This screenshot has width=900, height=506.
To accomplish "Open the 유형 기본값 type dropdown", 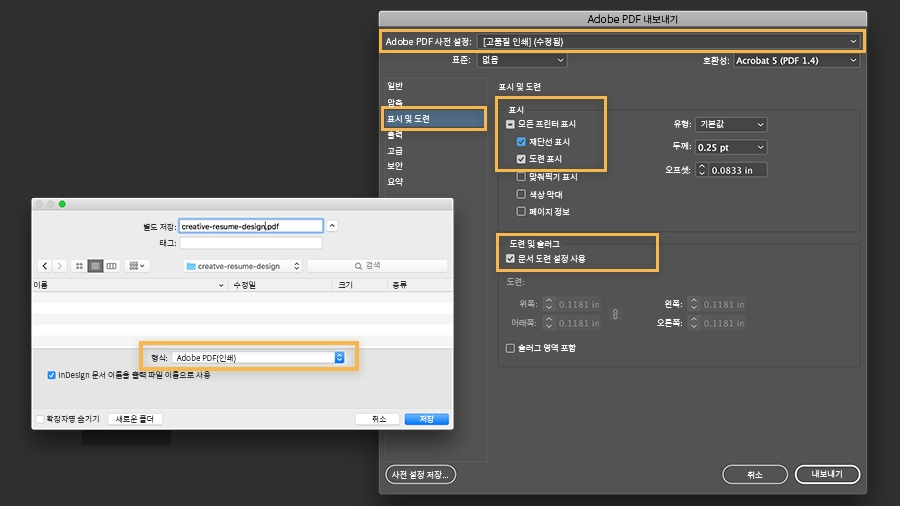I will (731, 124).
